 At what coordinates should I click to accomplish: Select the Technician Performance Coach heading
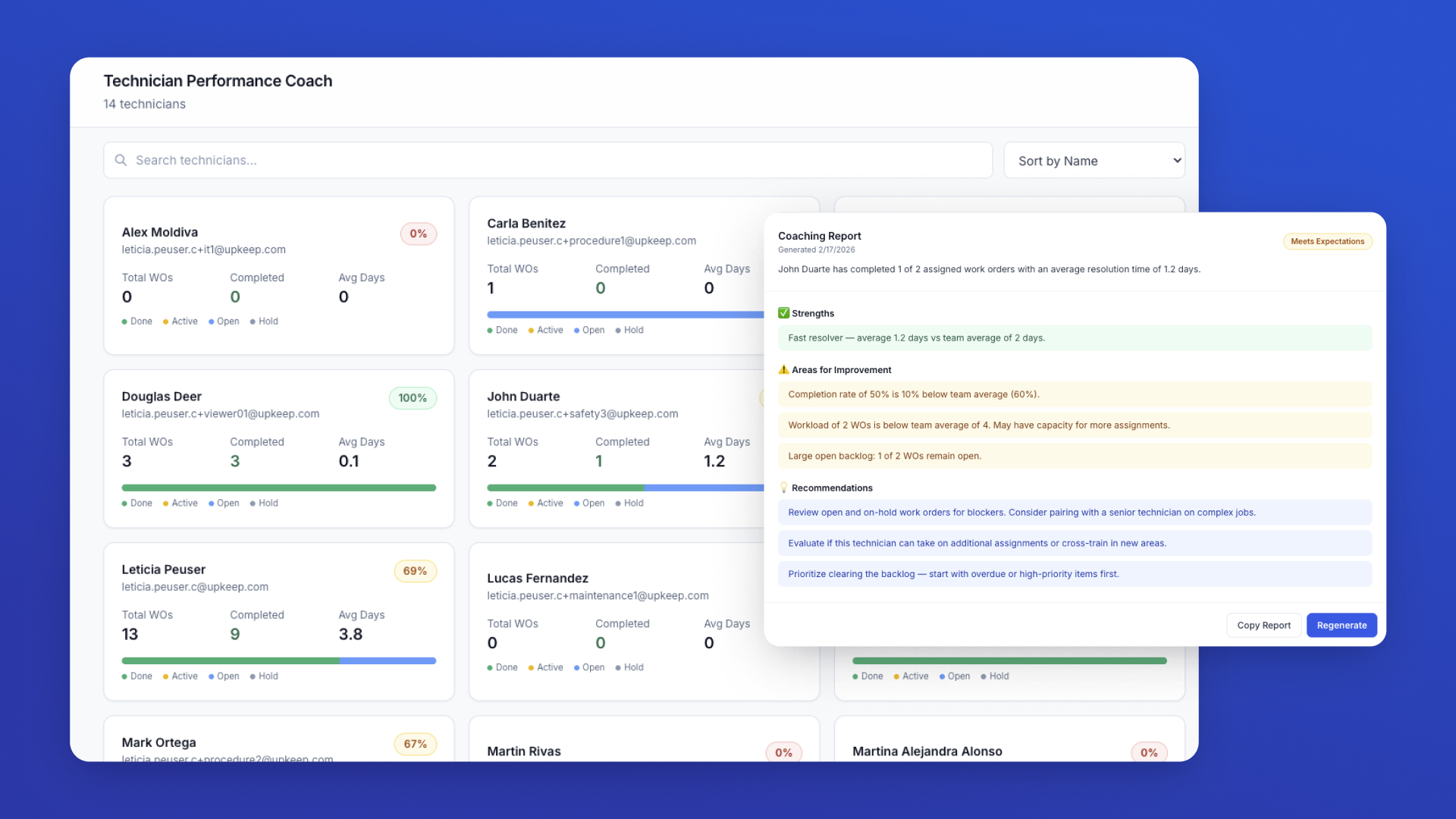coord(218,80)
